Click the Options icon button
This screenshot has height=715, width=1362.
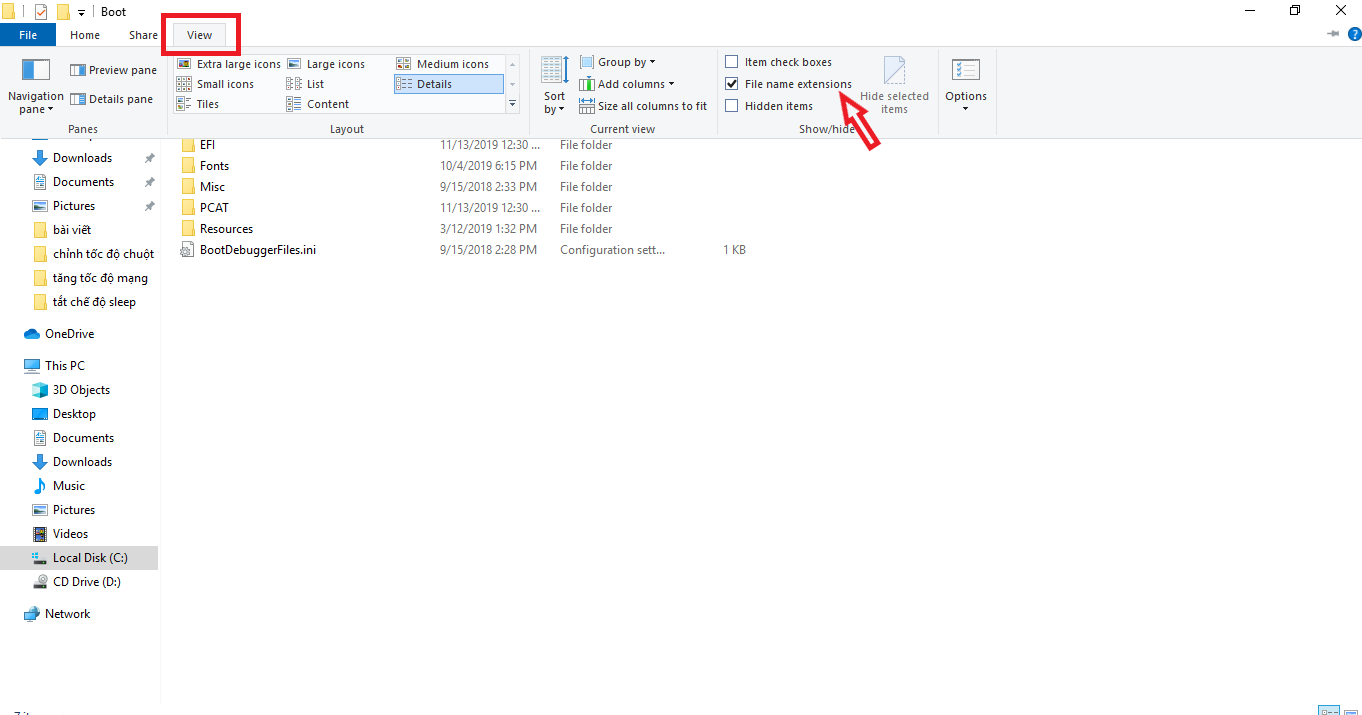[966, 70]
